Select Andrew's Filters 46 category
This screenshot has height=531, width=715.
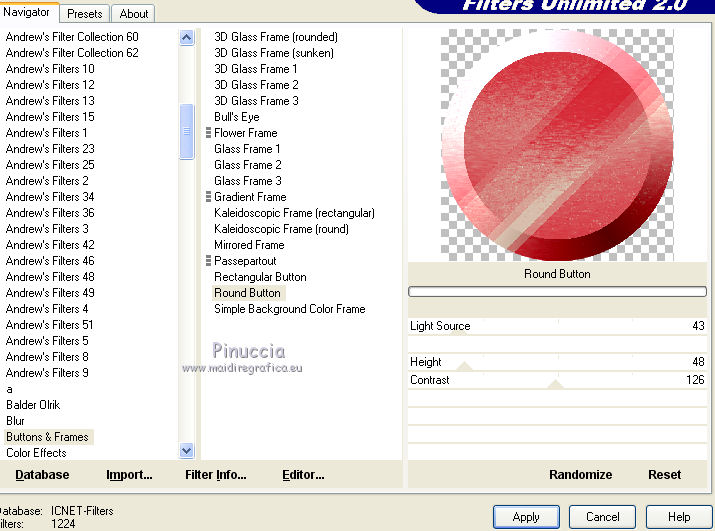(x=50, y=260)
